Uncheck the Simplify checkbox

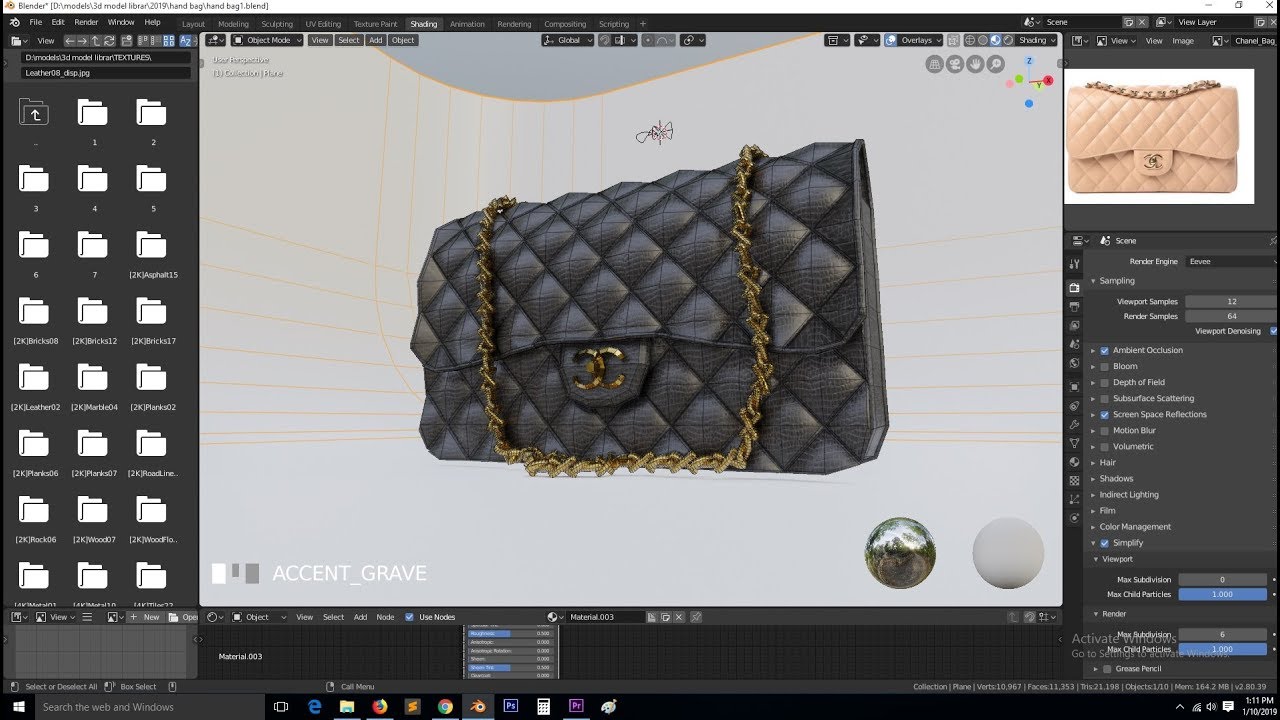(x=1105, y=543)
